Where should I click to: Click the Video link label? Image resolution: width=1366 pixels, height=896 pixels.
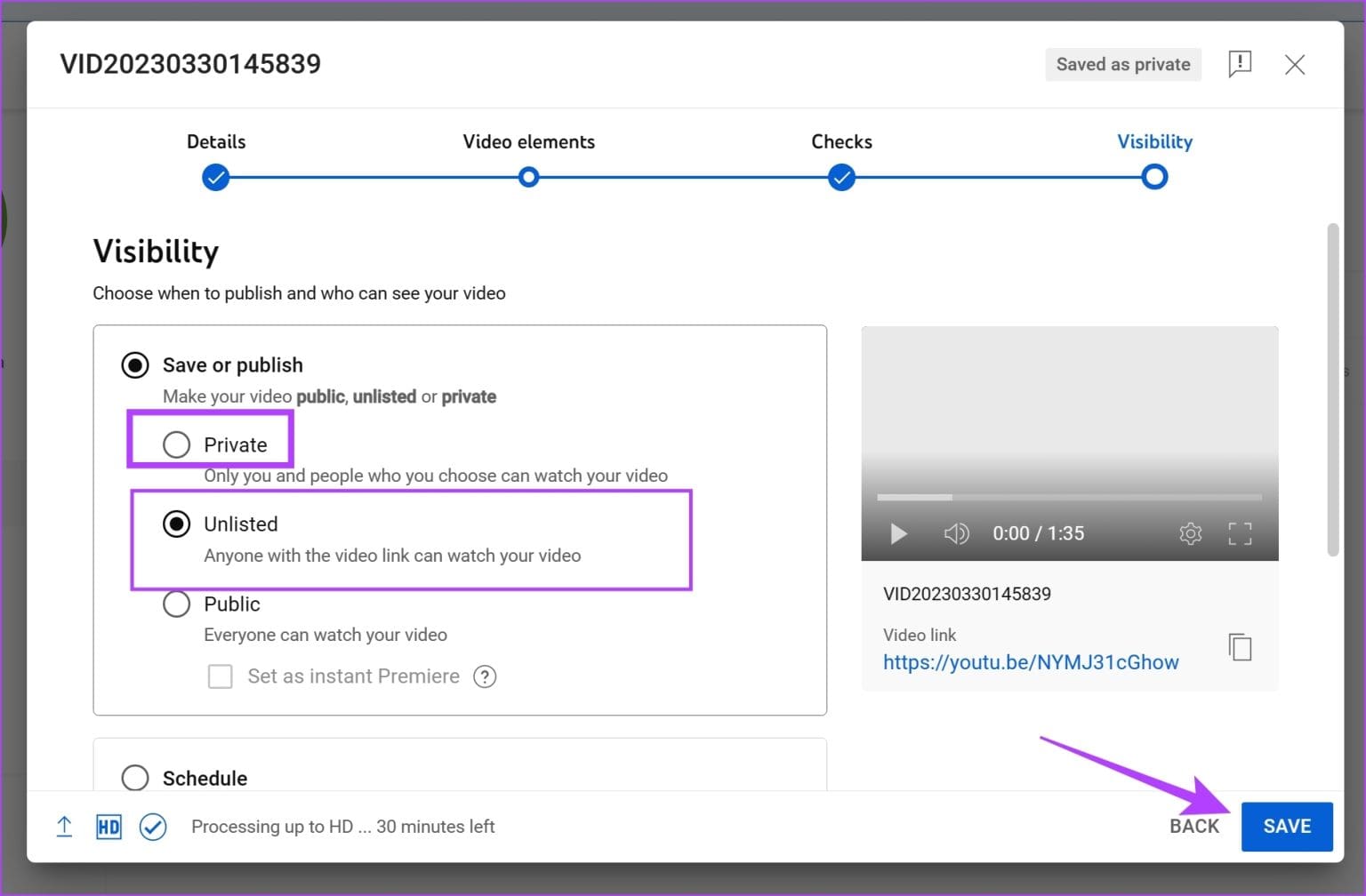click(920, 635)
